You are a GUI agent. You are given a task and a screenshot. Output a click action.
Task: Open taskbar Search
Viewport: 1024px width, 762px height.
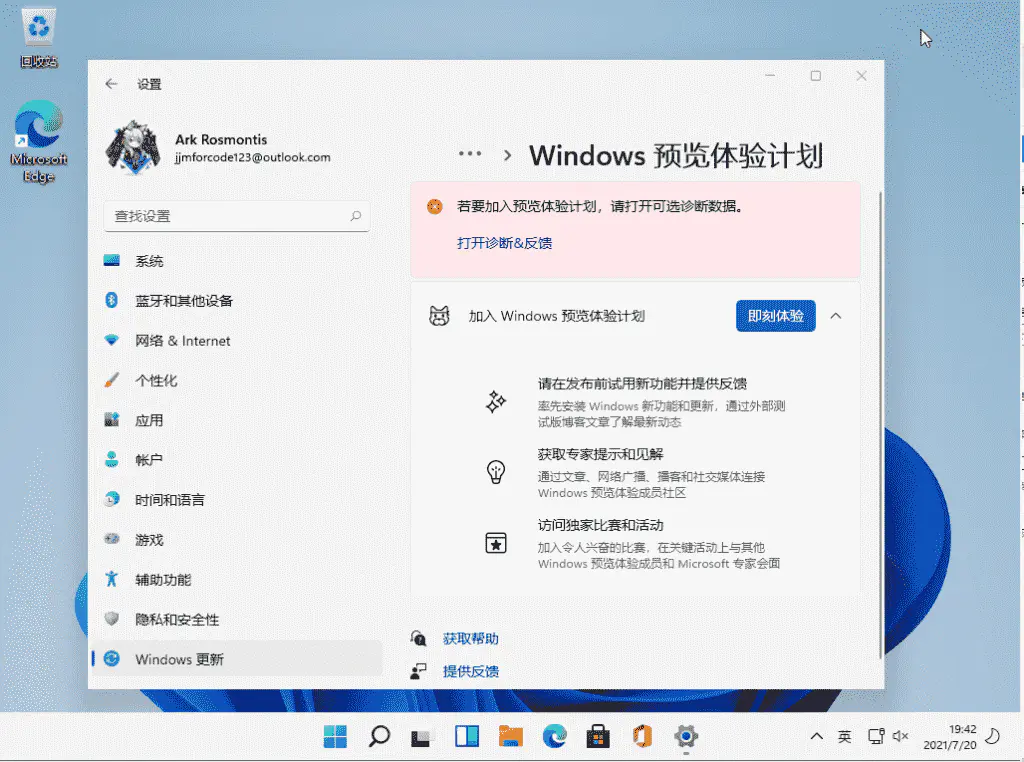pyautogui.click(x=379, y=737)
